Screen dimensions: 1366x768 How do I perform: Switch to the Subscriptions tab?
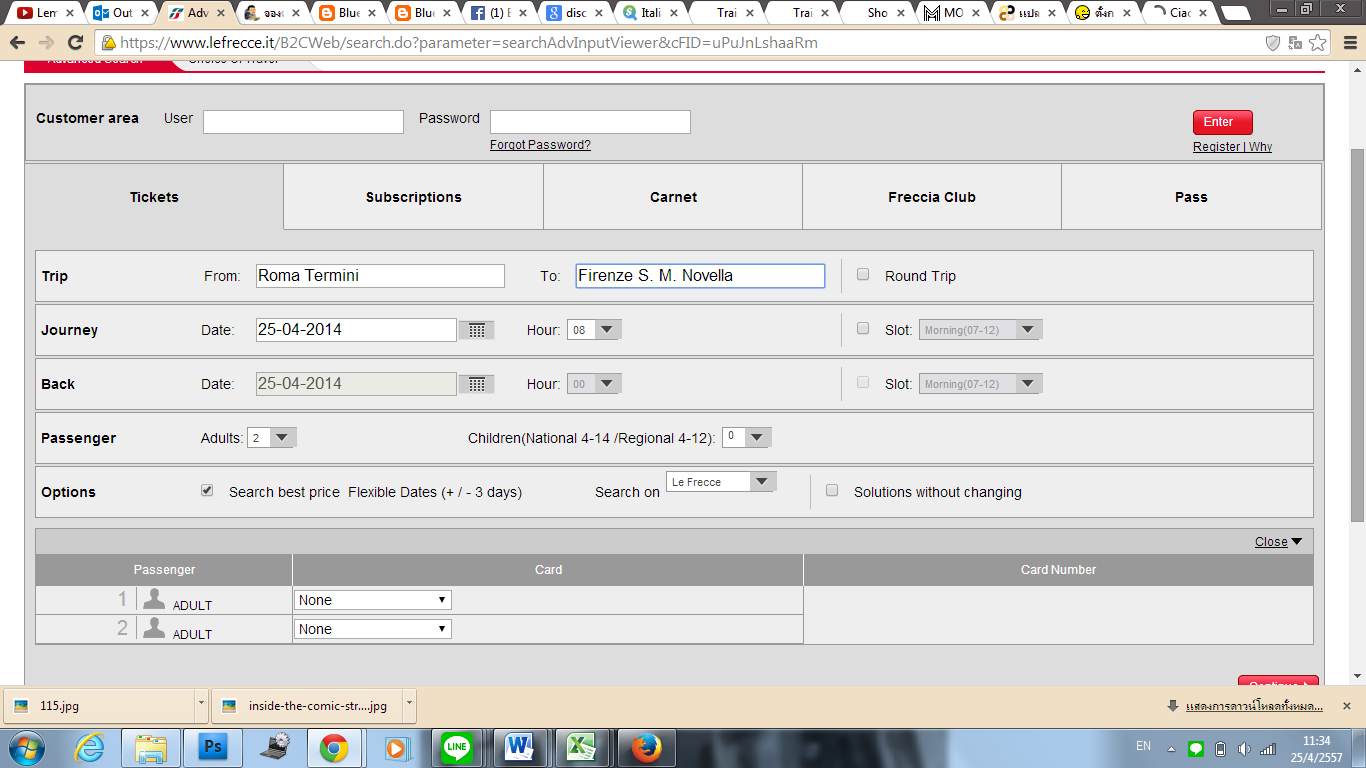point(414,197)
